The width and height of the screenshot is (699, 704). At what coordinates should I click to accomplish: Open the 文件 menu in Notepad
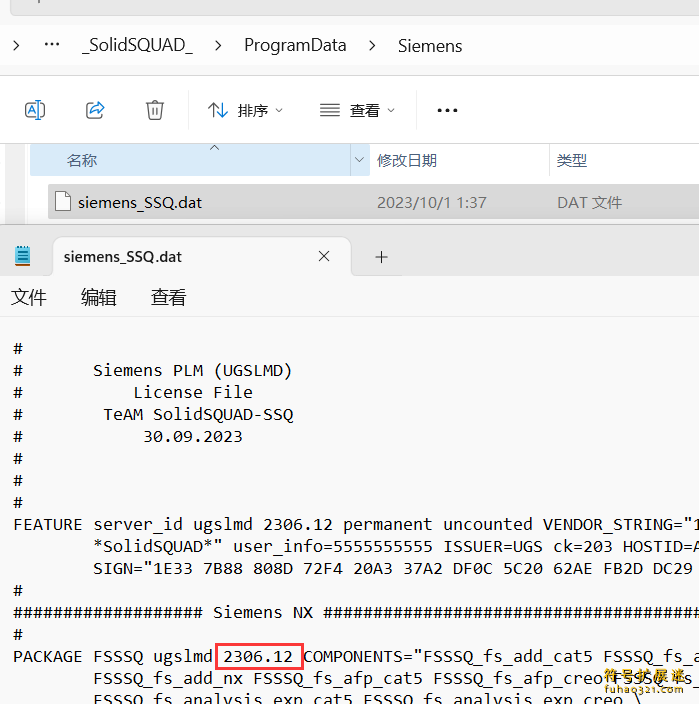click(29, 297)
